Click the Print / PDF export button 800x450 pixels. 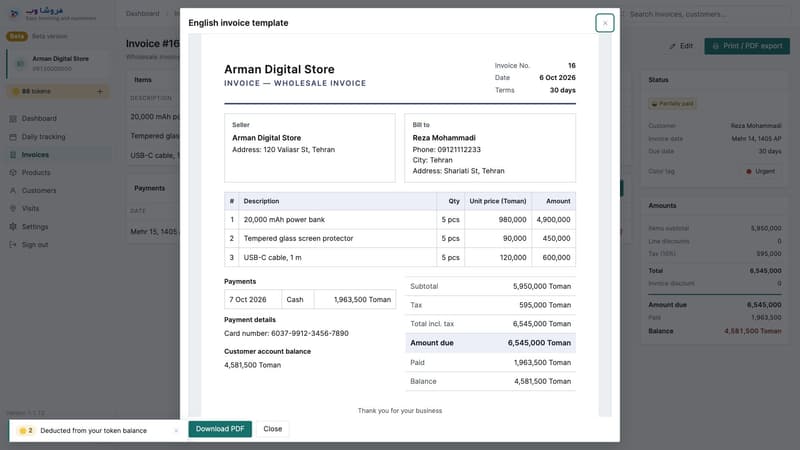[x=747, y=46]
